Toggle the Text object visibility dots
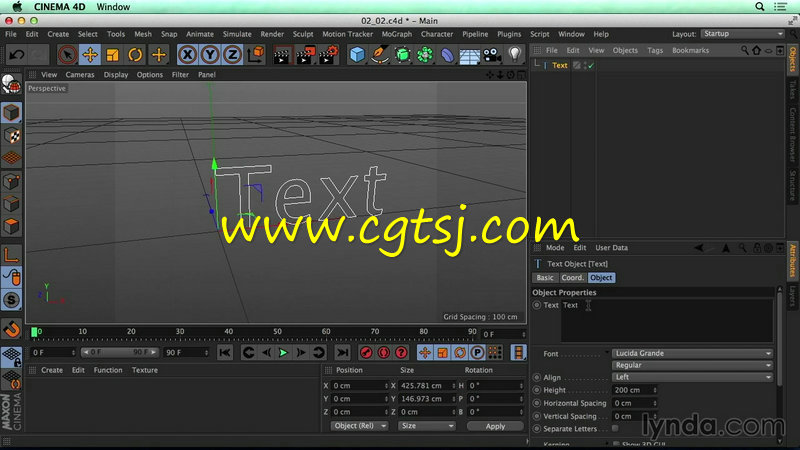800x450 pixels. click(585, 65)
